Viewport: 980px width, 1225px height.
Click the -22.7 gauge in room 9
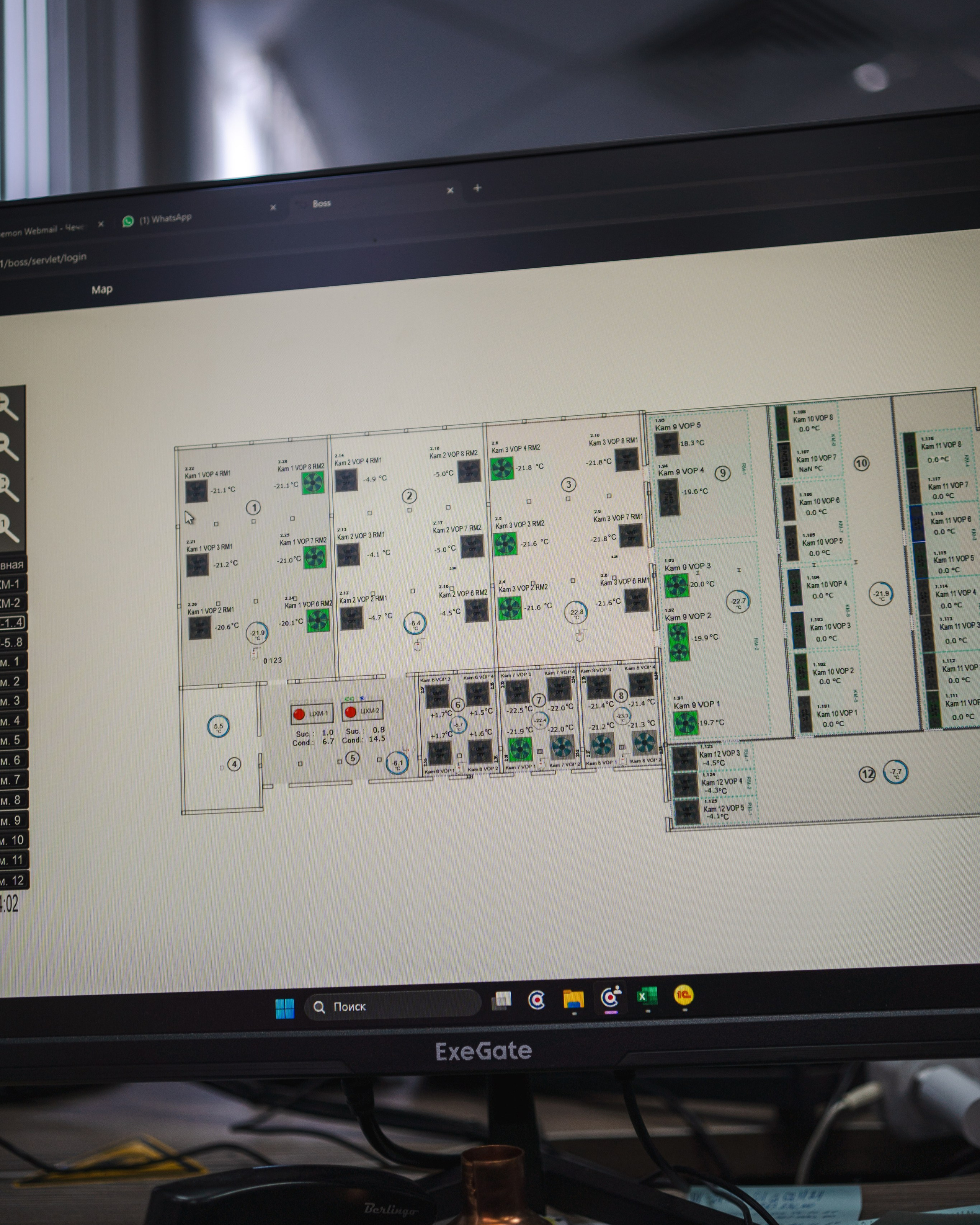click(x=738, y=601)
